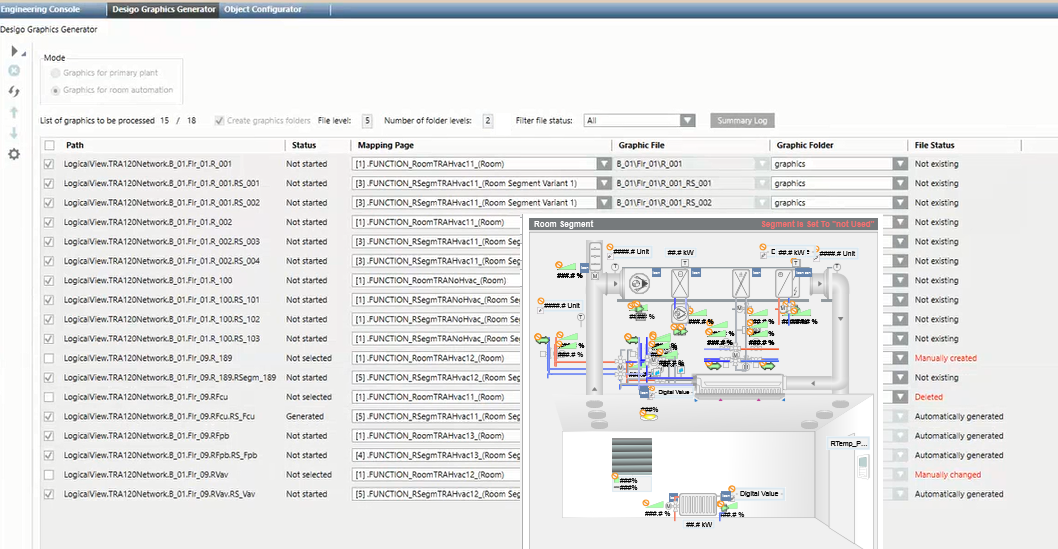Open Mapping Page dropdown for R_001 row
Viewport: 1058px width, 549px height.
(x=604, y=164)
